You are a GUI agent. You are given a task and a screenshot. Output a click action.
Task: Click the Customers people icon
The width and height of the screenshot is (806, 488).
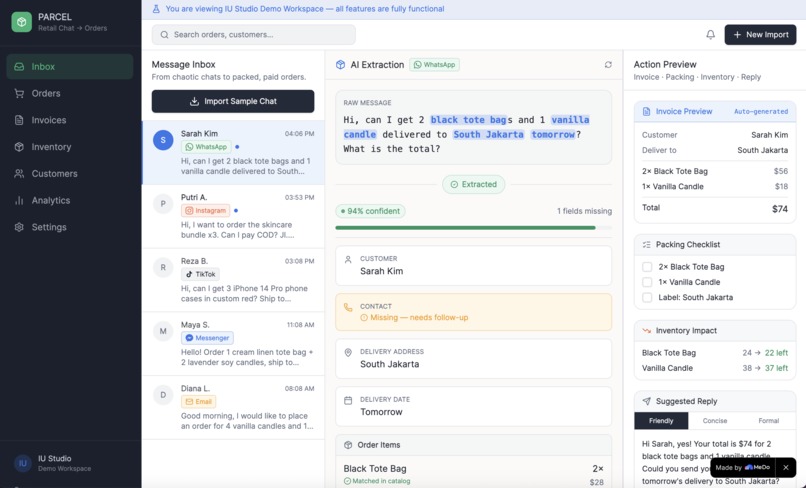click(19, 173)
